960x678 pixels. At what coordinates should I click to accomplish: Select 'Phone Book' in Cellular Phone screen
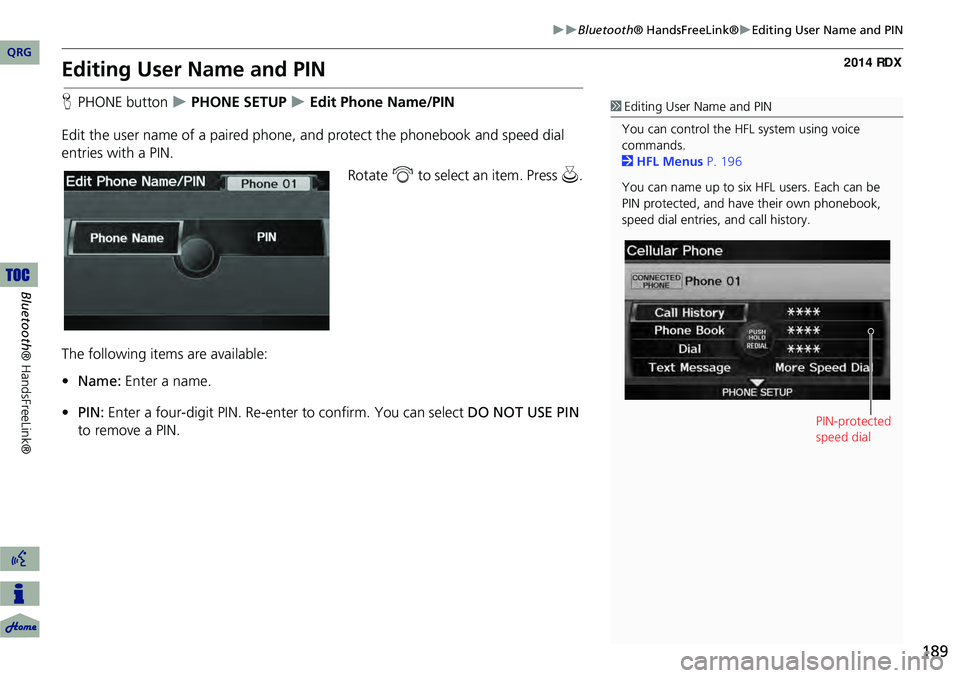(x=689, y=331)
